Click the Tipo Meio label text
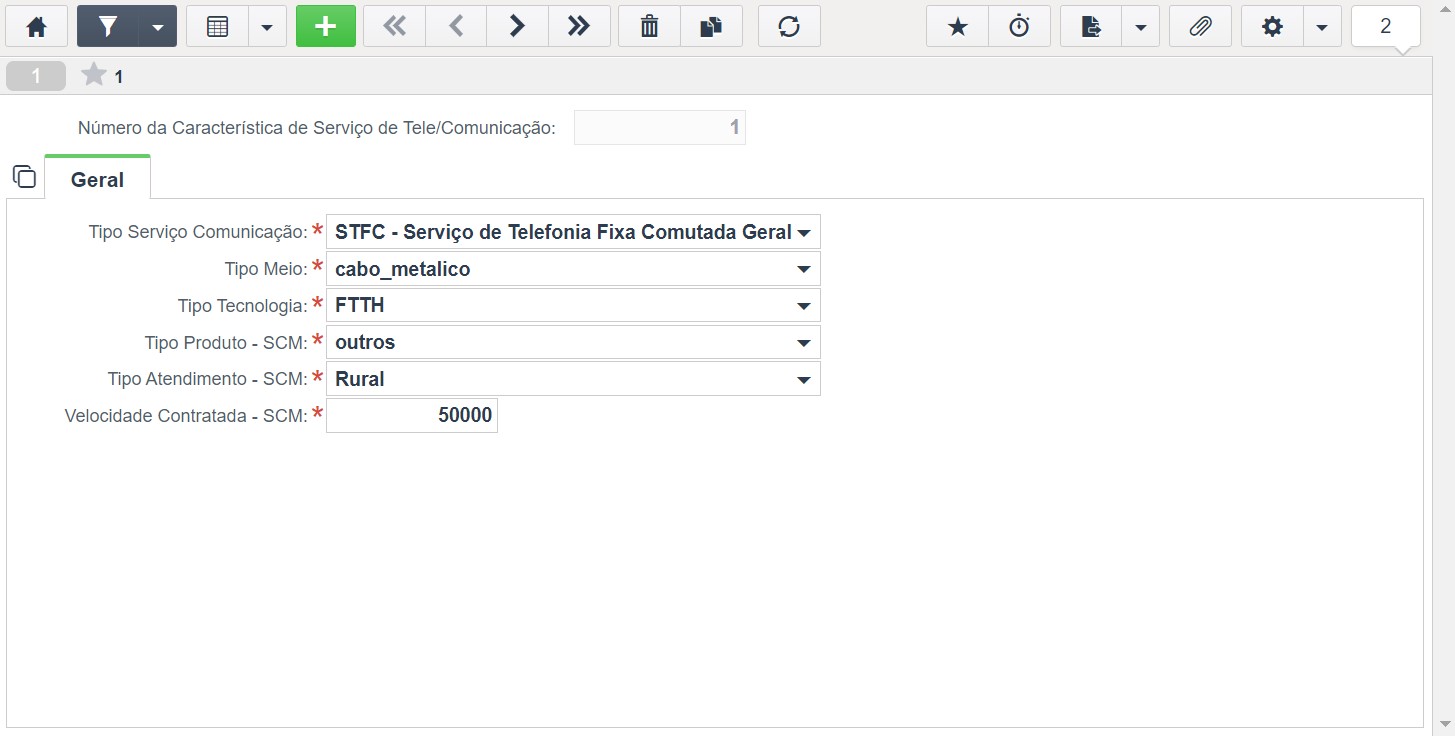Image resolution: width=1455 pixels, height=736 pixels. (266, 269)
